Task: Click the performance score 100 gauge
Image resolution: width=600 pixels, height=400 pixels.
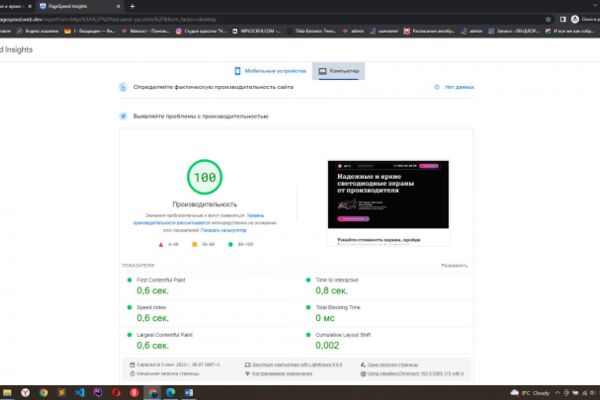Action: (x=205, y=177)
